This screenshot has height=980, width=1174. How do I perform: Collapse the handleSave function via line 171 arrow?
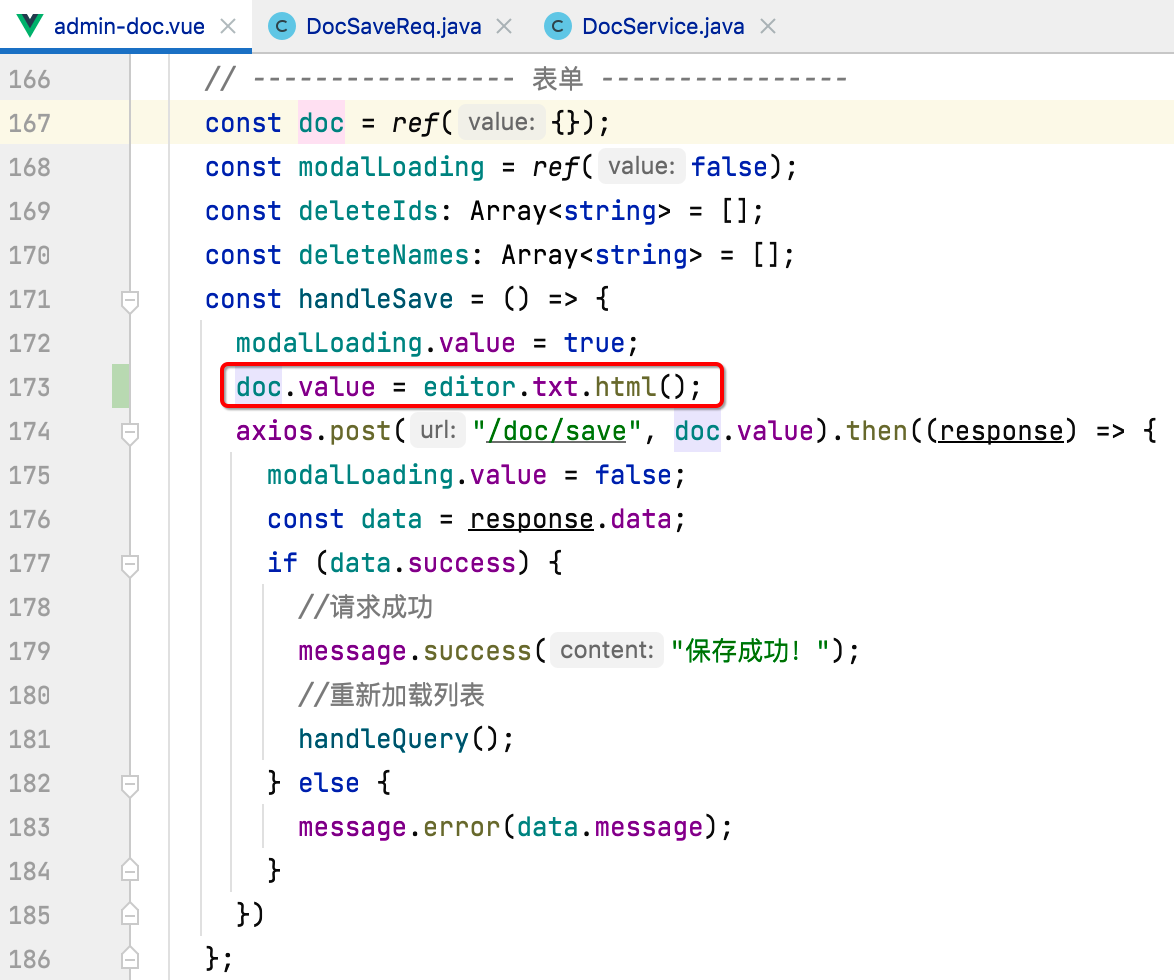(x=129, y=299)
